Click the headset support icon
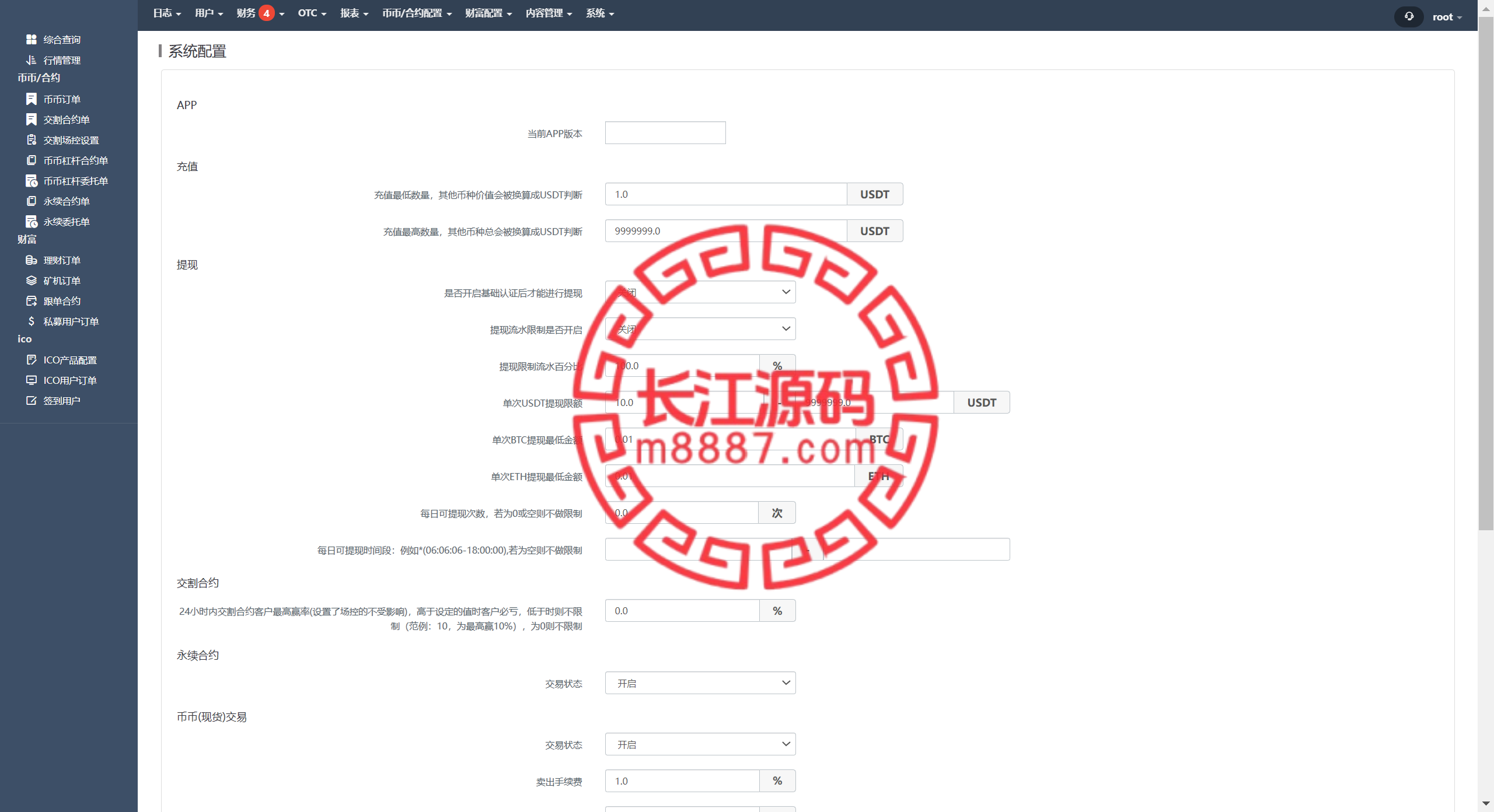The height and width of the screenshot is (812, 1494). coord(1409,16)
